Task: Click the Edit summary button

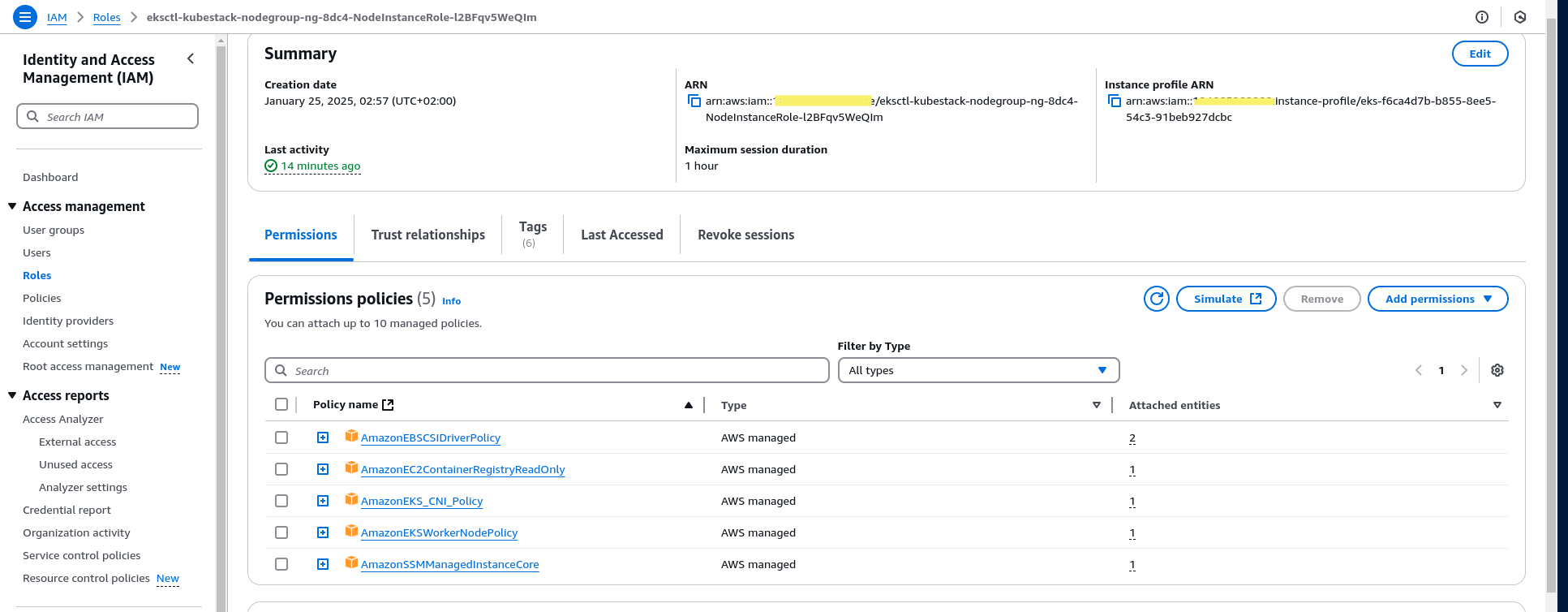Action: pyautogui.click(x=1480, y=54)
